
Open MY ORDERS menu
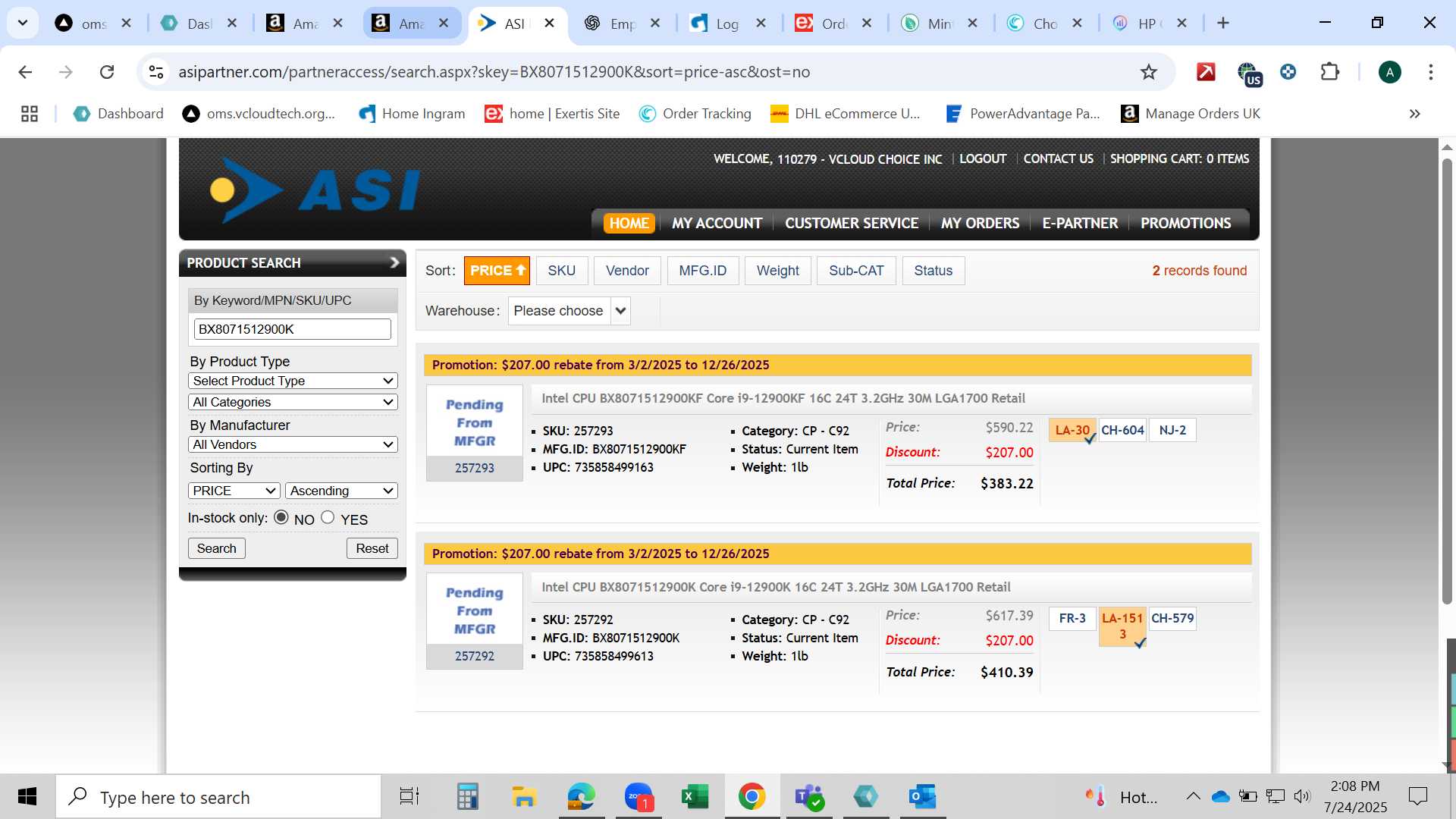[980, 223]
